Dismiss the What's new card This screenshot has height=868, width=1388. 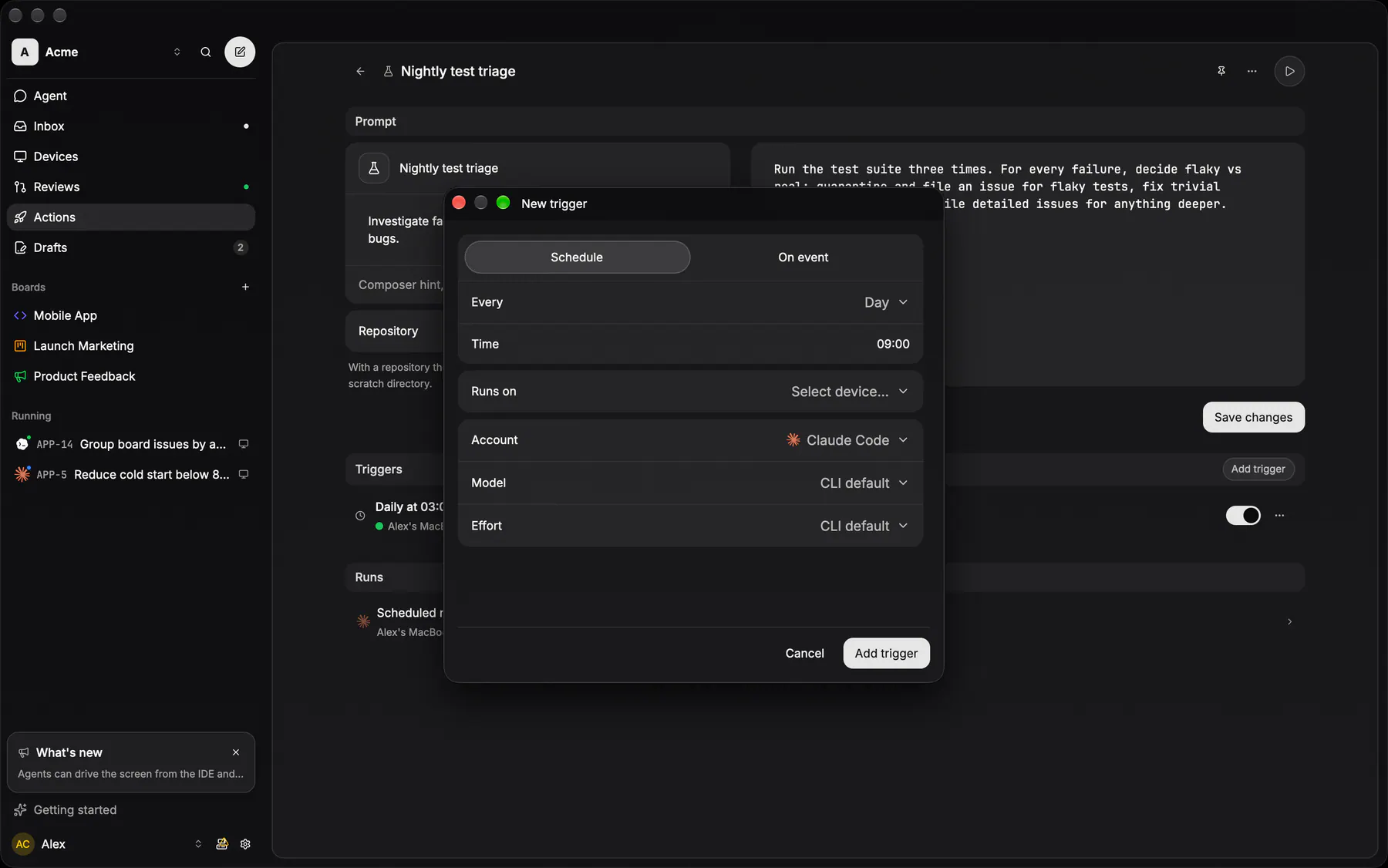(236, 752)
